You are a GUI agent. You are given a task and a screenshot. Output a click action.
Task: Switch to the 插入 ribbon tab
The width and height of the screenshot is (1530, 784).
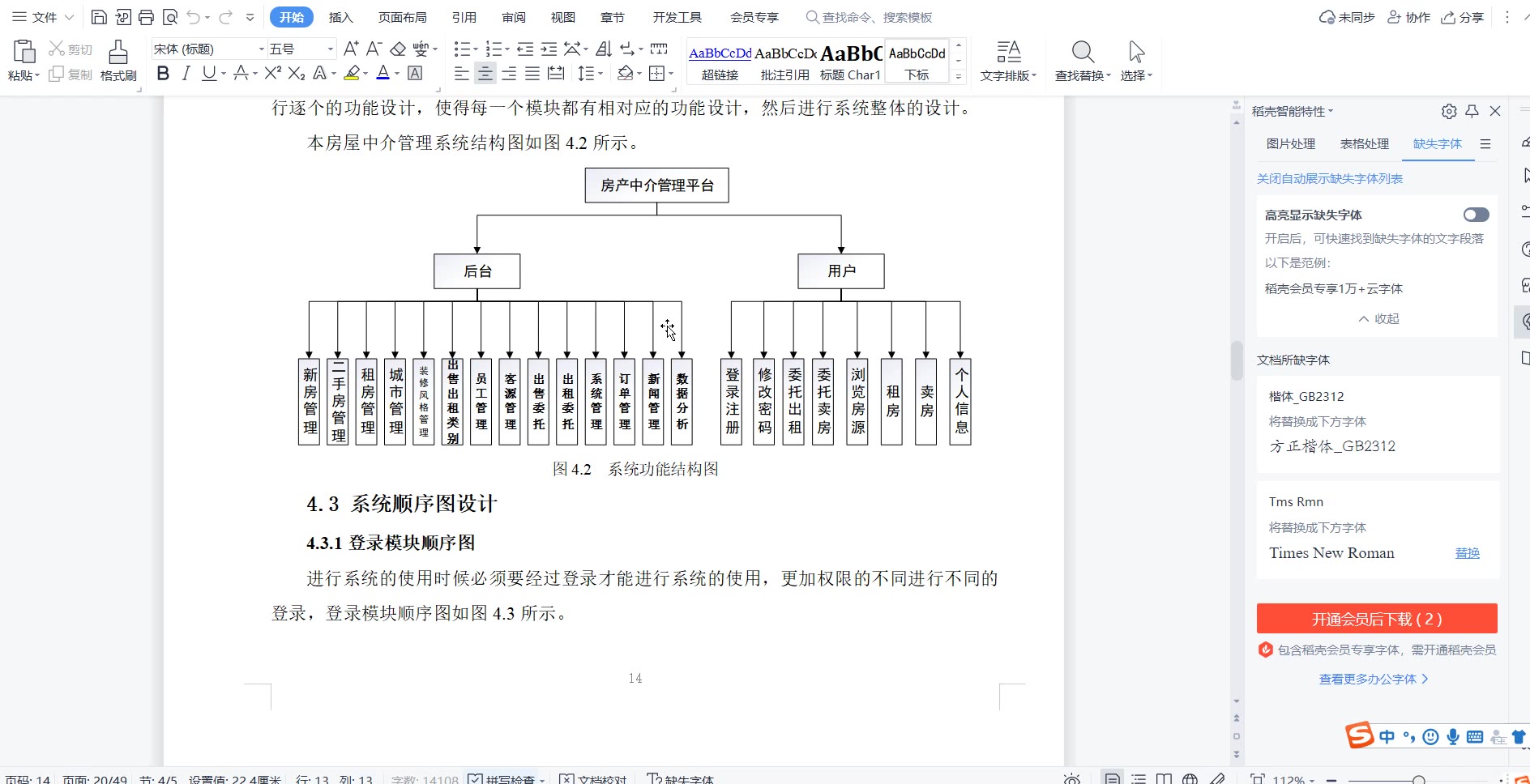(x=341, y=17)
